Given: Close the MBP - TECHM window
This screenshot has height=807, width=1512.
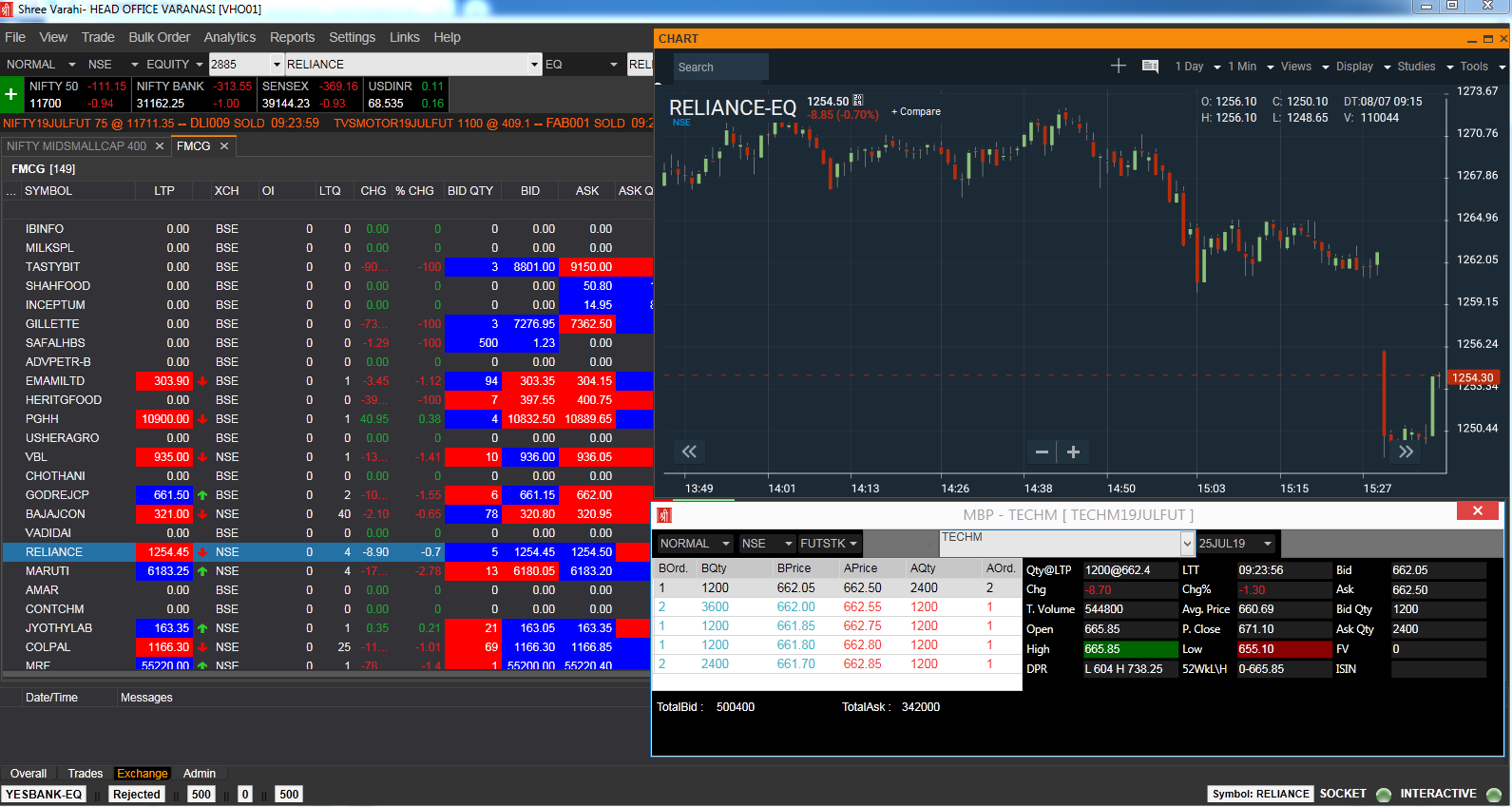Looking at the screenshot, I should pyautogui.click(x=1478, y=511).
